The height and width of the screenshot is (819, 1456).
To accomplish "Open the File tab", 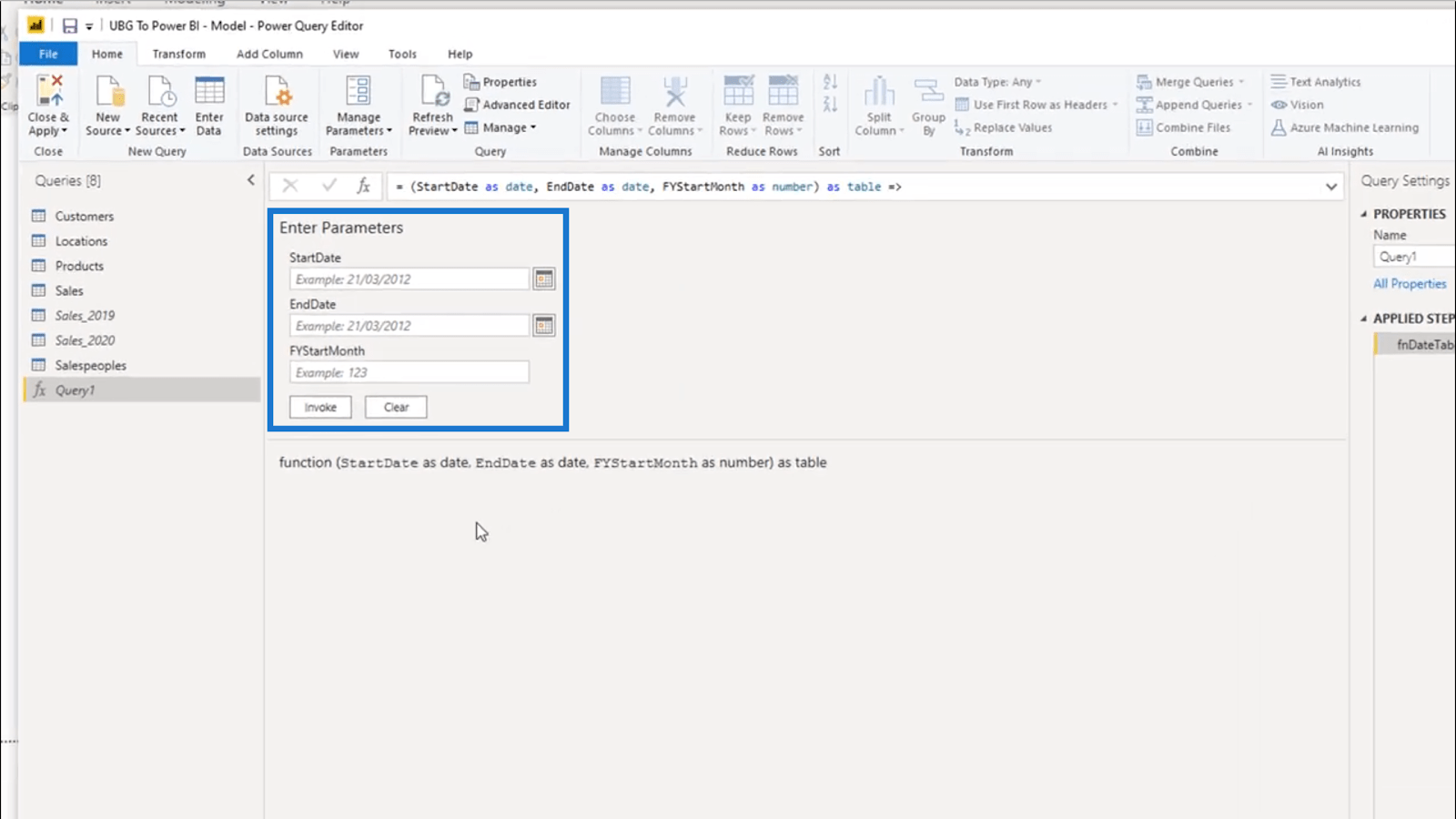I will (48, 54).
